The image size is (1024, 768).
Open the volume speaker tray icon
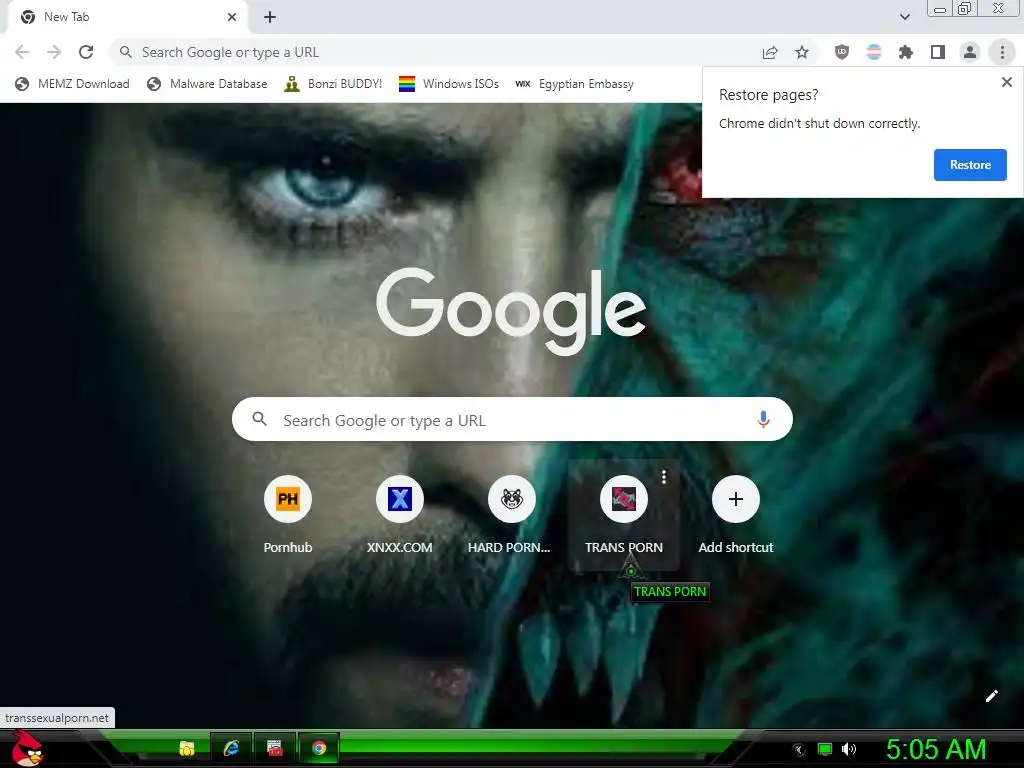[849, 749]
